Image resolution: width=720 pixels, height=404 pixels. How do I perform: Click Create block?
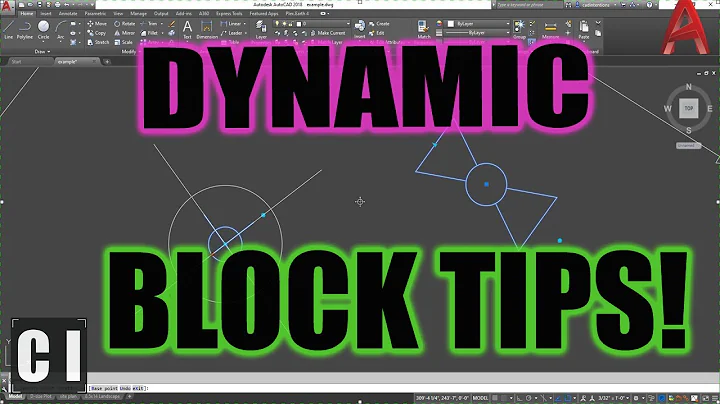tap(379, 23)
